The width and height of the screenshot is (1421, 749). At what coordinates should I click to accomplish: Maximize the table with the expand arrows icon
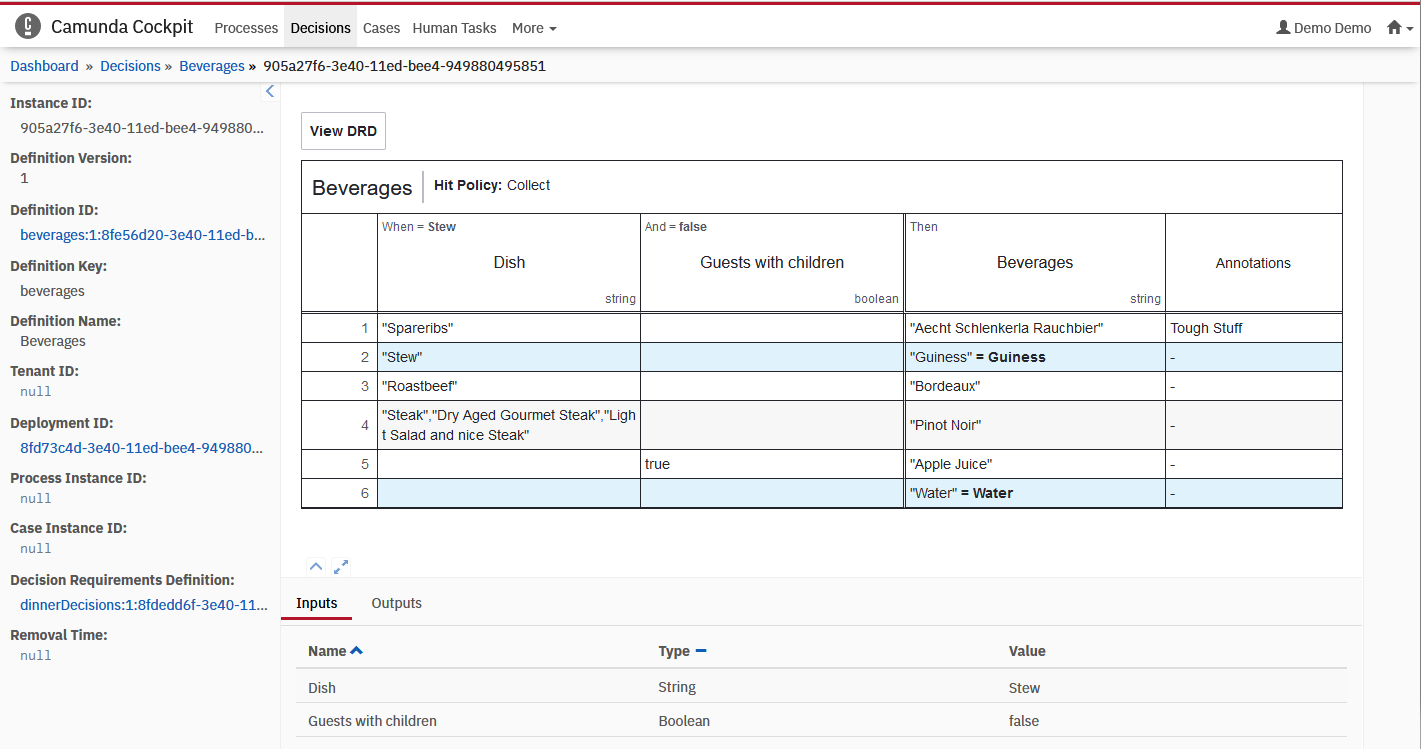341,566
